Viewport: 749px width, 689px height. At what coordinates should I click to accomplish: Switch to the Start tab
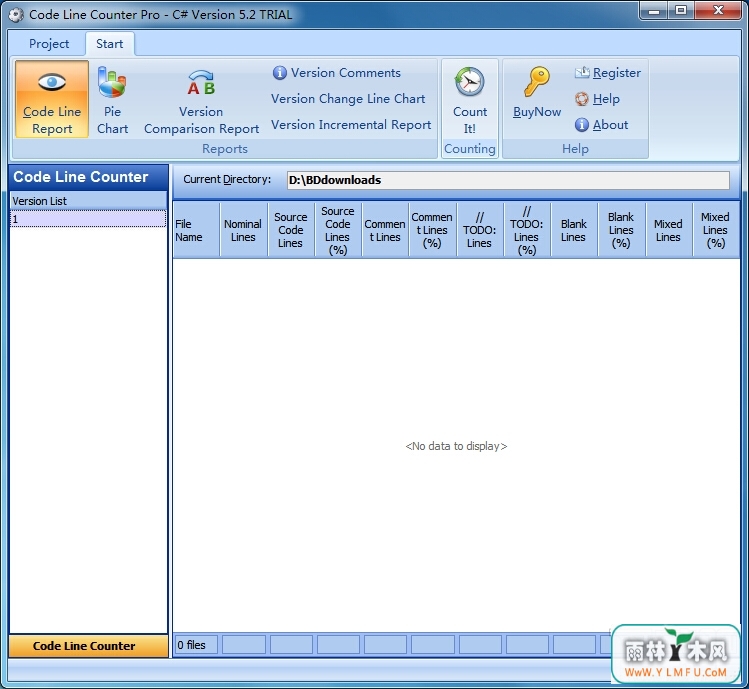click(x=109, y=43)
